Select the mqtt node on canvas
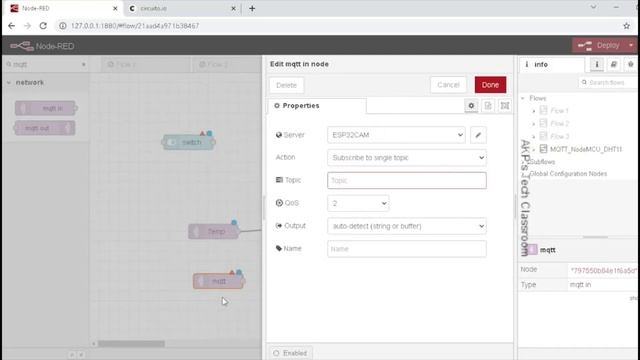 (x=218, y=281)
